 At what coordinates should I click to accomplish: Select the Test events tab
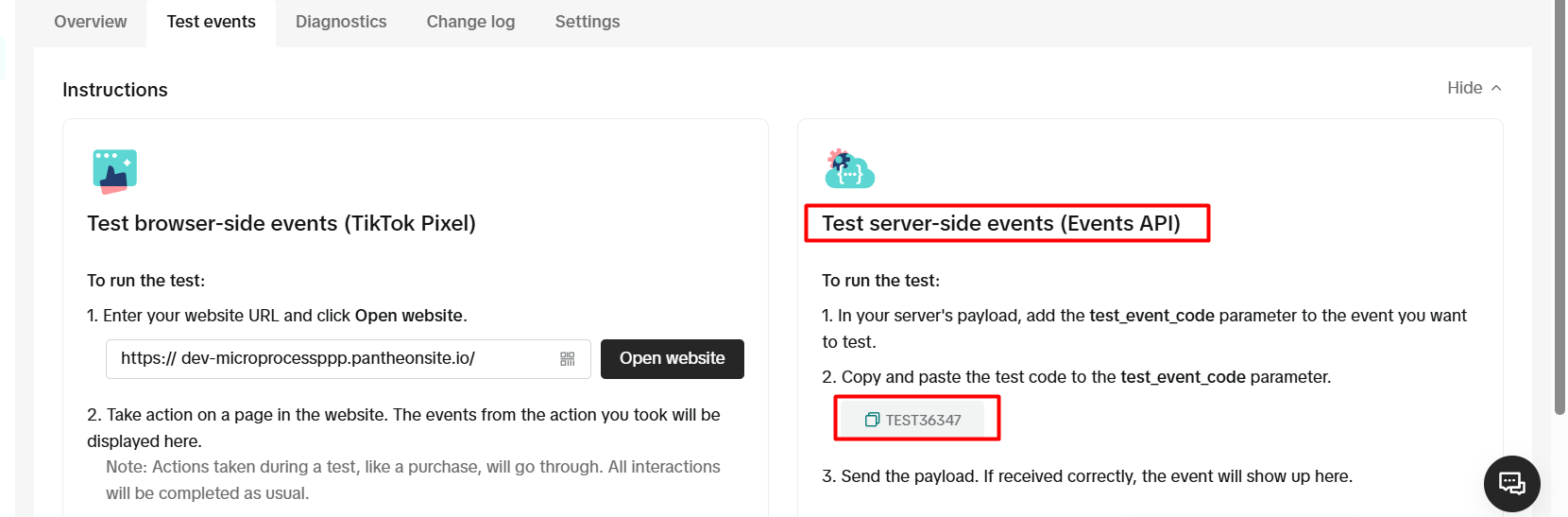211,22
